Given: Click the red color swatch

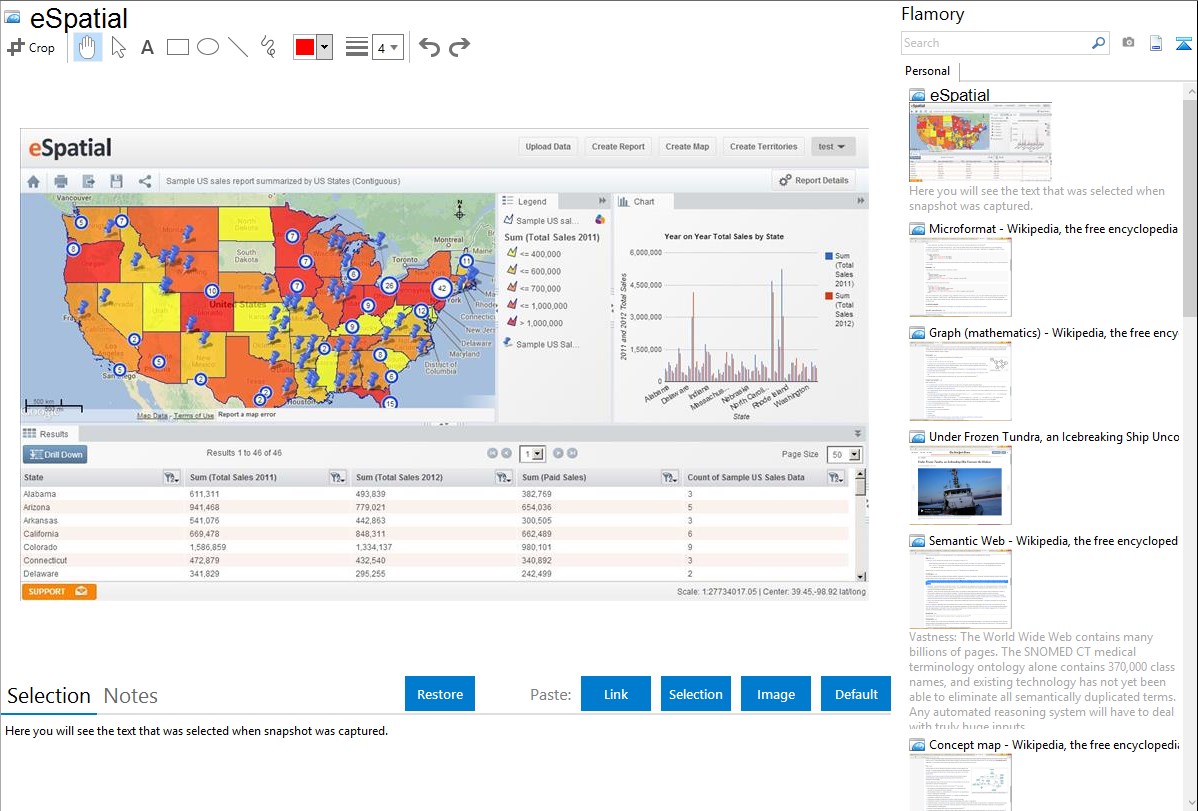Looking at the screenshot, I should coord(305,47).
